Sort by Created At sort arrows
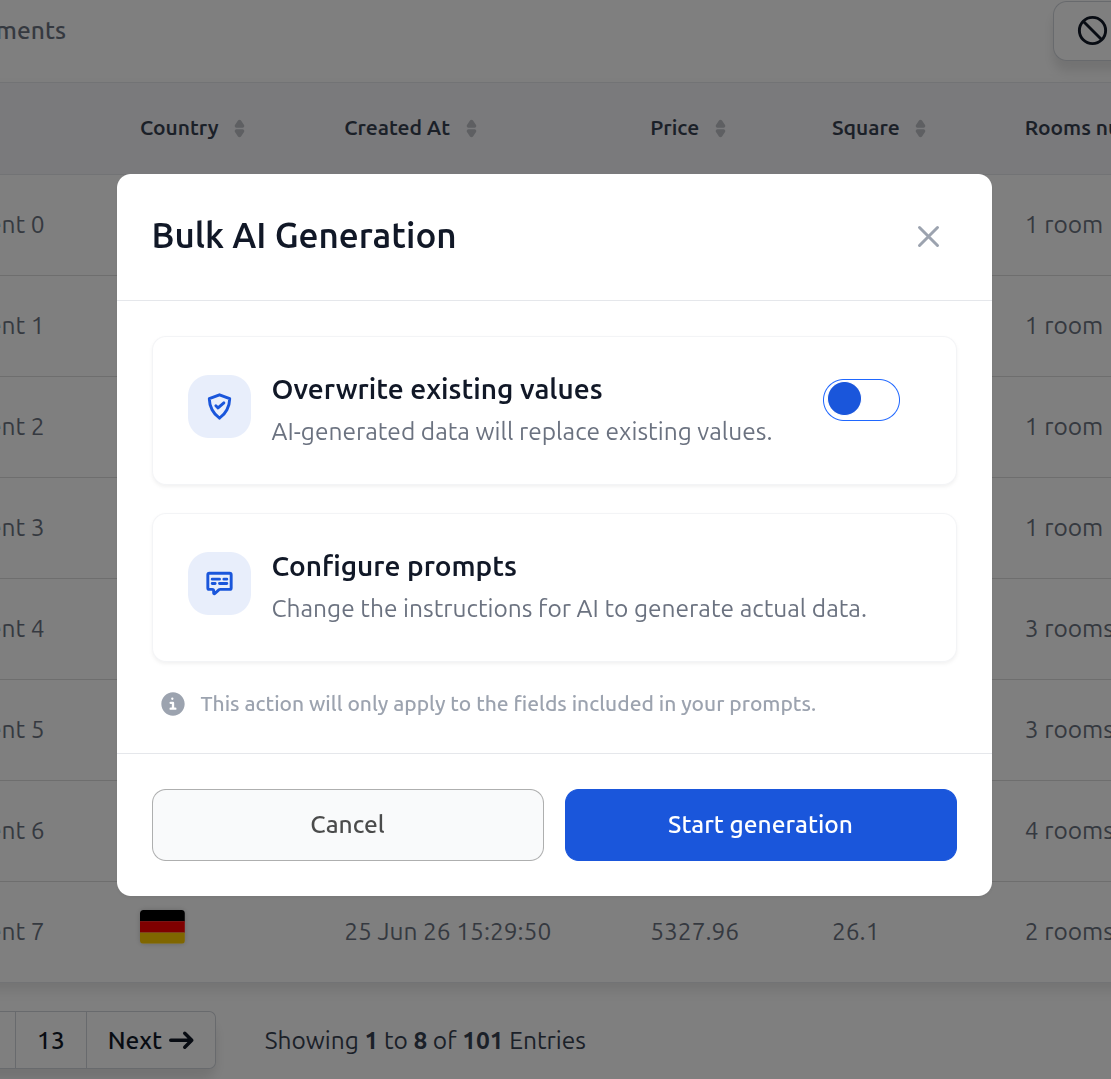This screenshot has height=1079, width=1111. point(471,128)
